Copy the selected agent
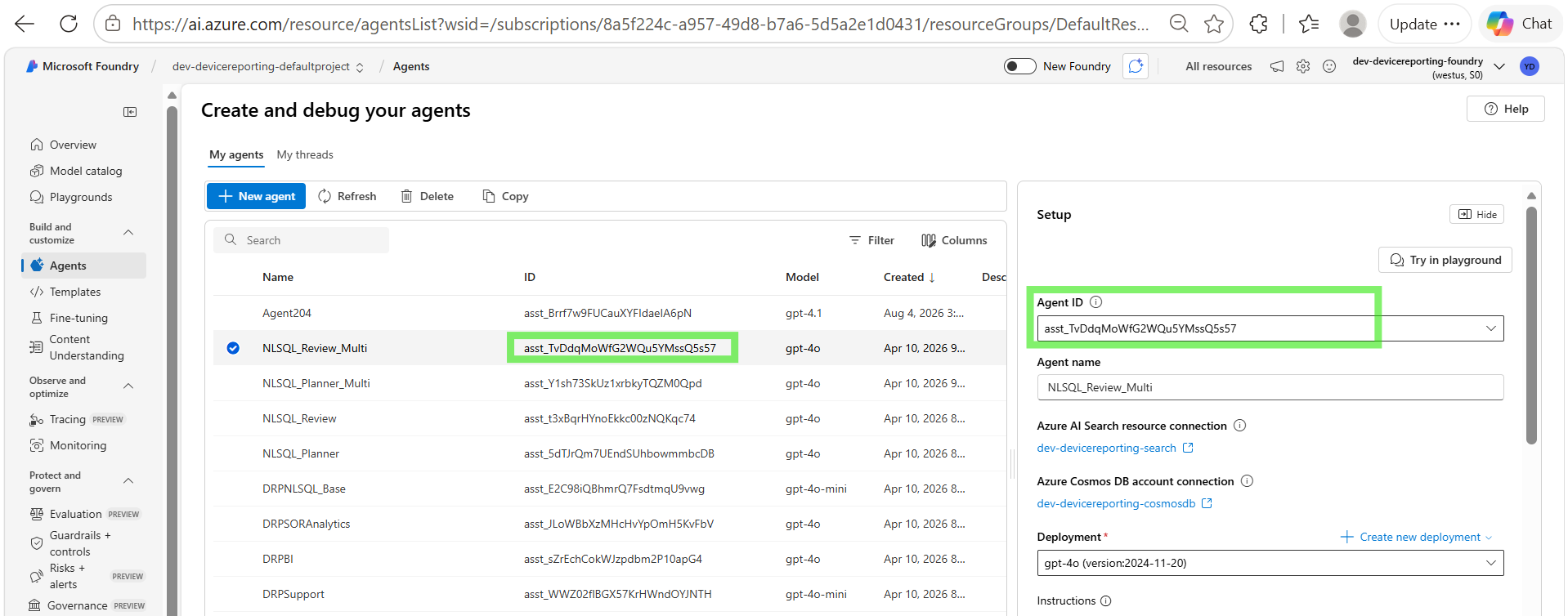The height and width of the screenshot is (616, 1568). (505, 196)
